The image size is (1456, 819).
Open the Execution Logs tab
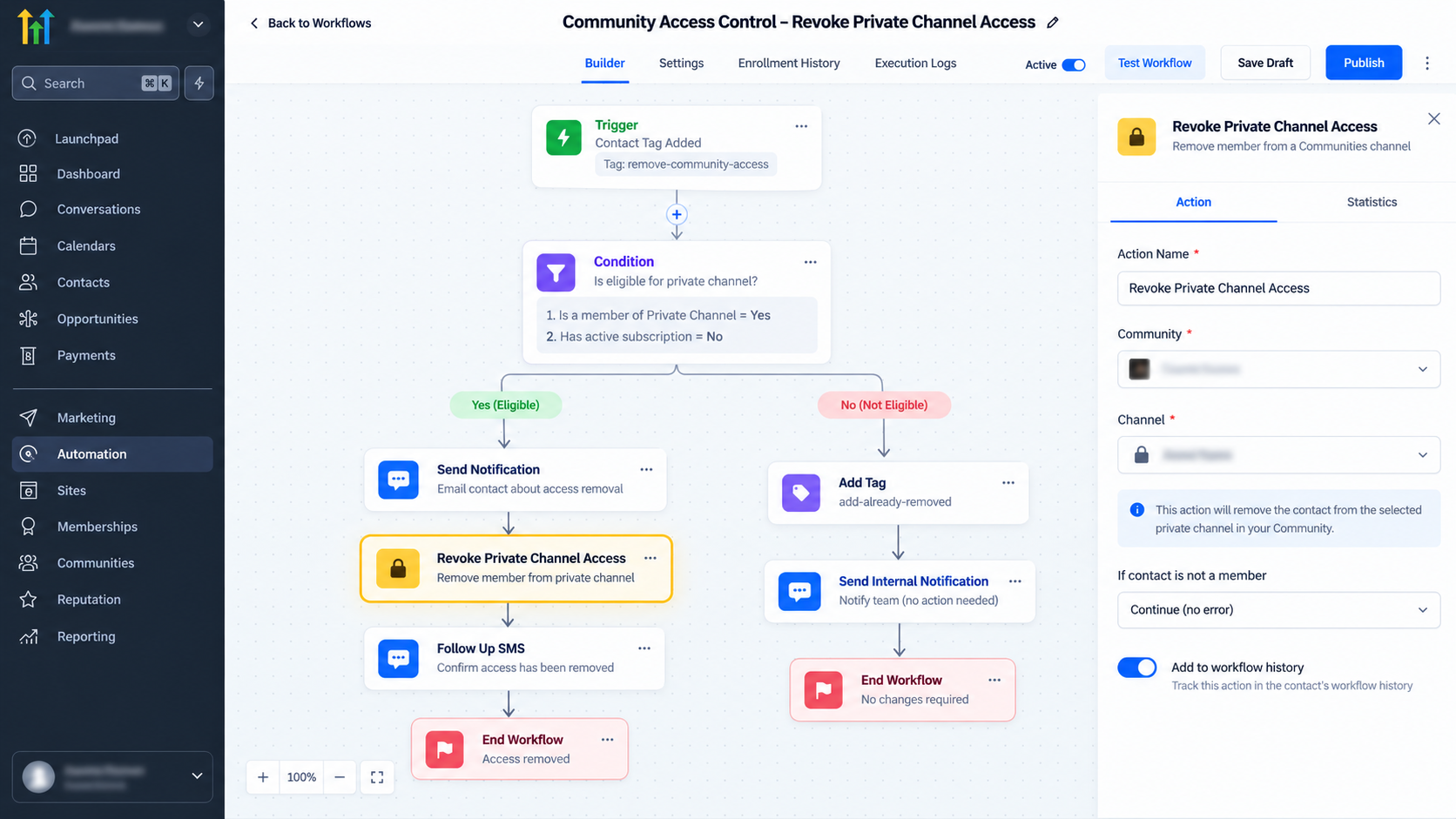click(915, 63)
